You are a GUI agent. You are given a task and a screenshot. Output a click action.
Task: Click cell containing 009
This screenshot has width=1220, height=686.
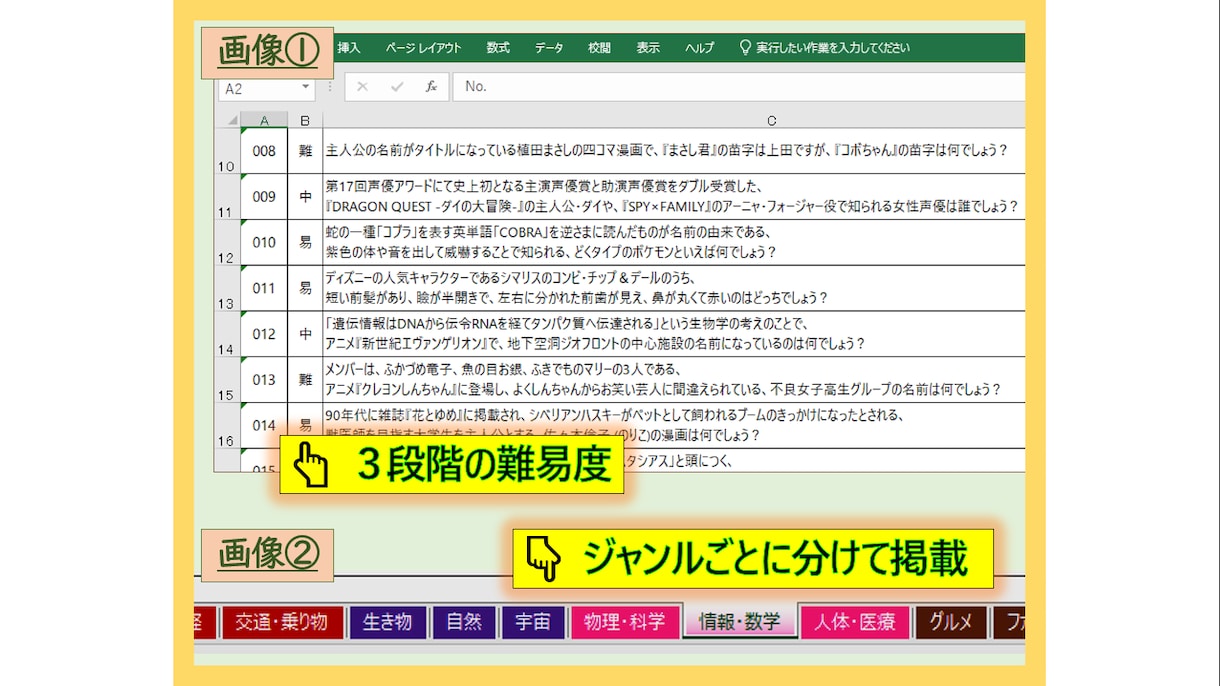(x=264, y=197)
